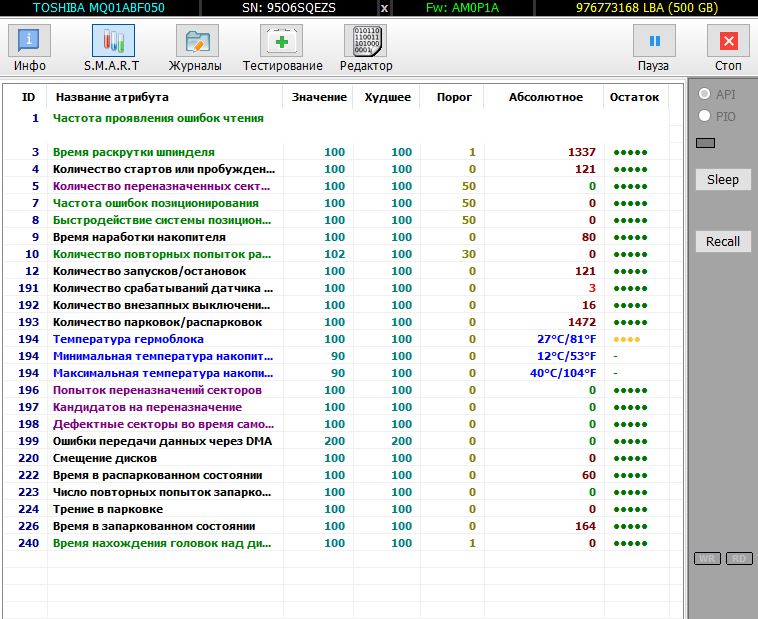Click the Абсолютное column header
This screenshot has height=619, width=758.
(545, 97)
